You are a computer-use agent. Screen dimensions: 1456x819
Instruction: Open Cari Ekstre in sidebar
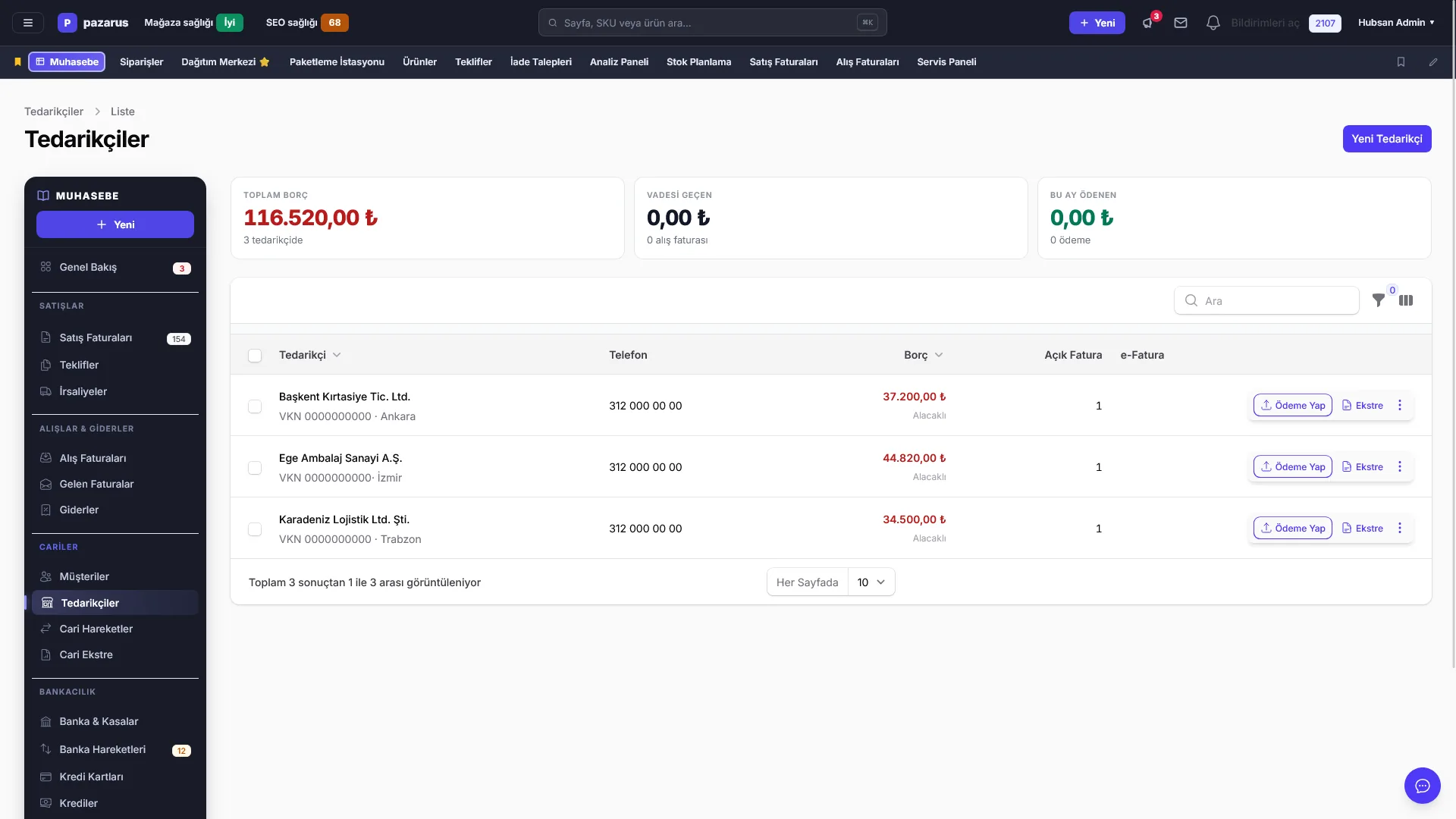(115, 654)
